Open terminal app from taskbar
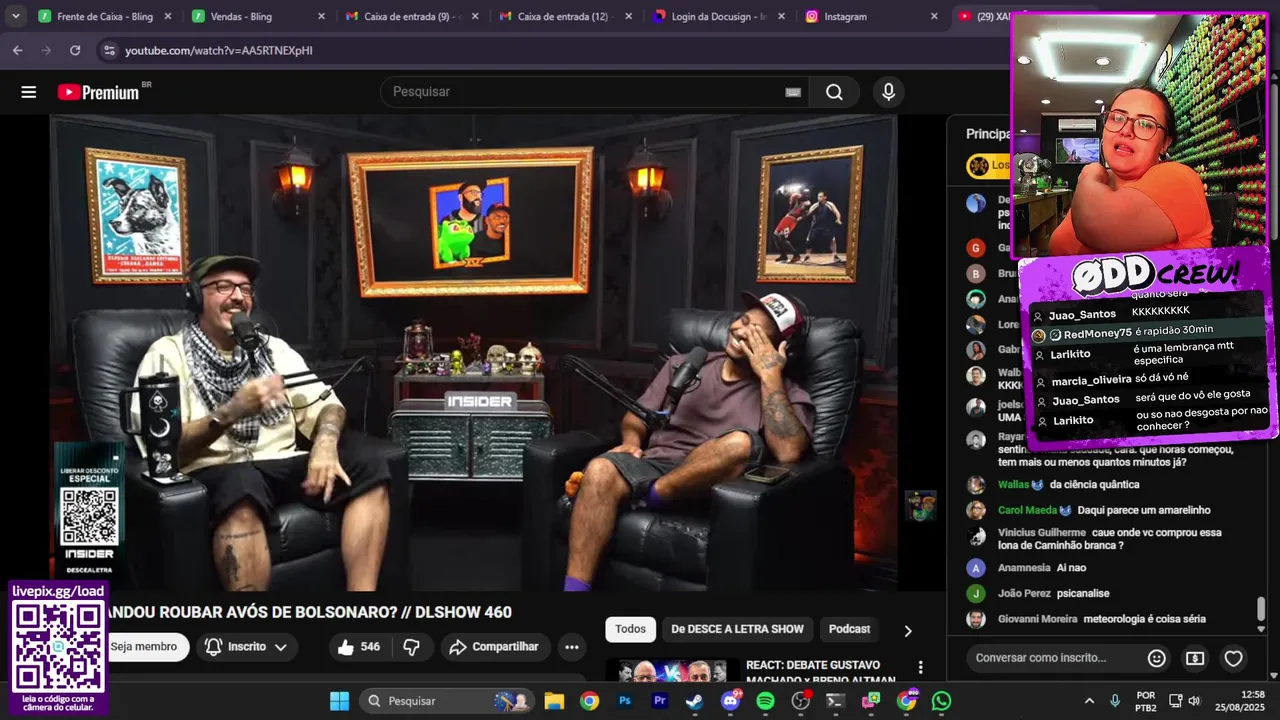Viewport: 1280px width, 720px height. (x=835, y=701)
